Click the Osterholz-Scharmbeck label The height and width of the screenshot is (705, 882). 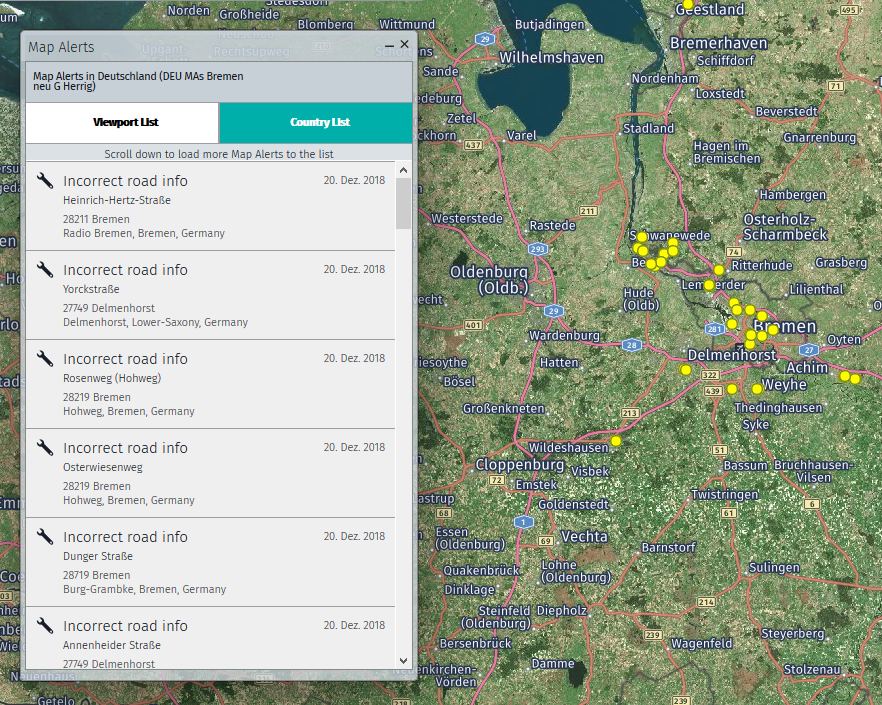click(x=785, y=227)
